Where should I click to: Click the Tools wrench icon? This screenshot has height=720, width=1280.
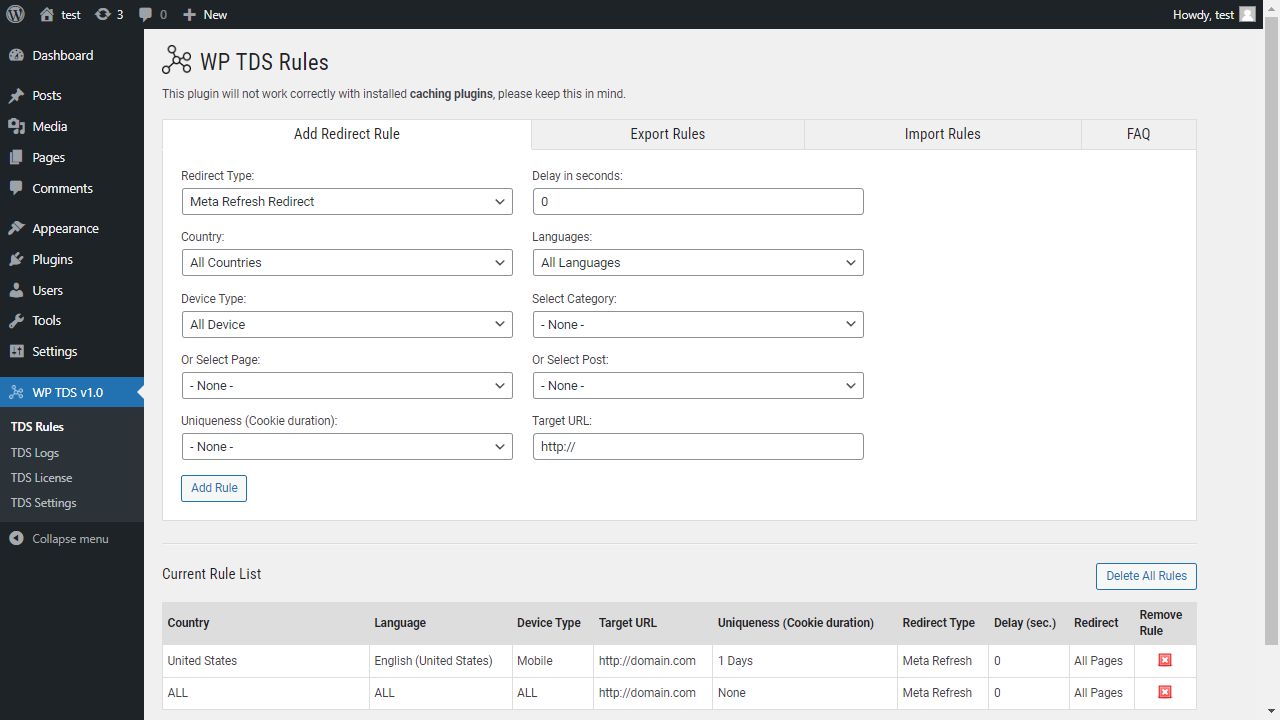pyautogui.click(x=16, y=321)
